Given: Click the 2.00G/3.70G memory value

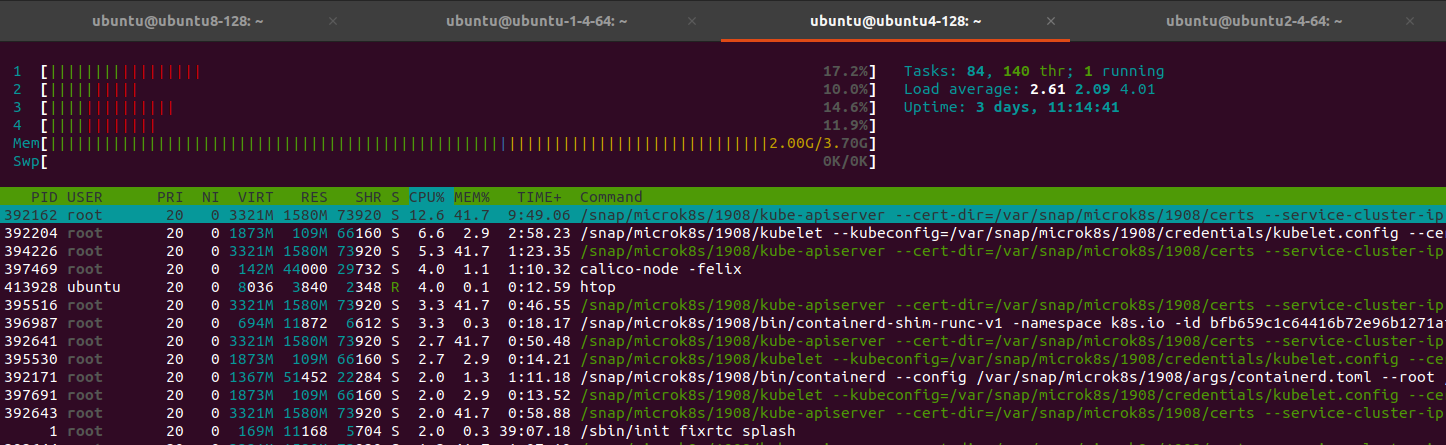Looking at the screenshot, I should pos(818,144).
